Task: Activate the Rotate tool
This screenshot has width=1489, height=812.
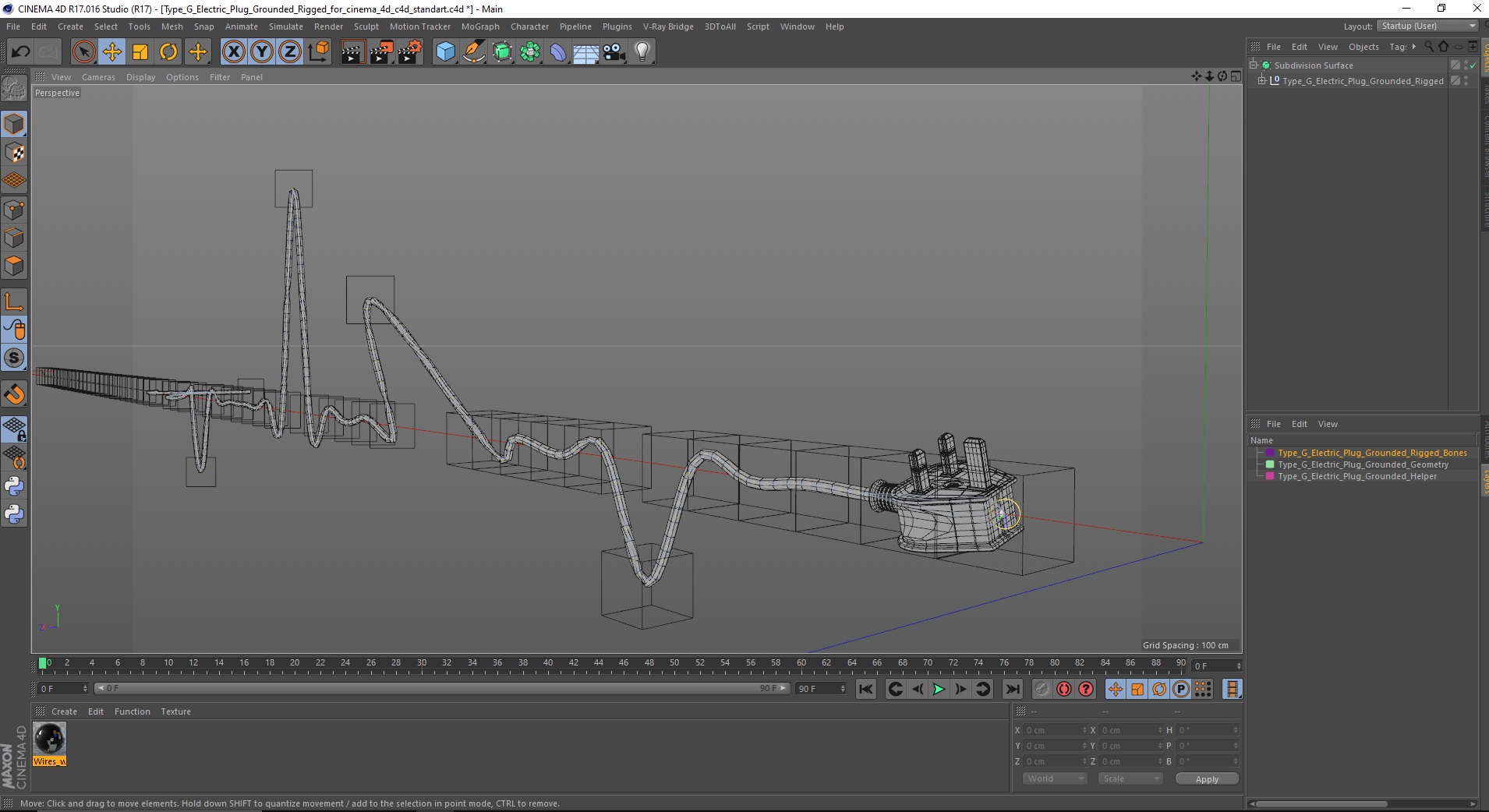Action: pyautogui.click(x=168, y=52)
